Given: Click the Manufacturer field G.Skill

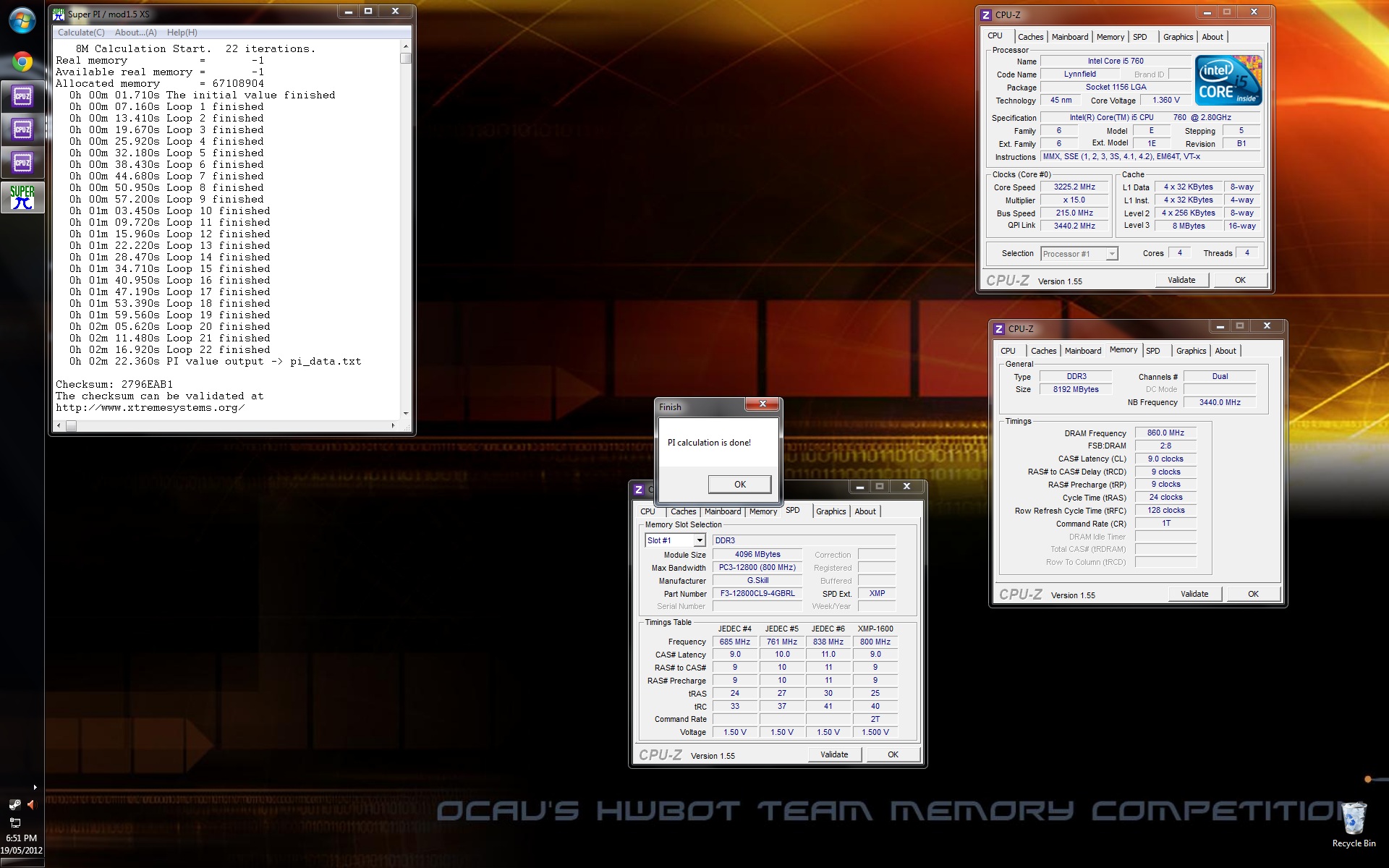Looking at the screenshot, I should (757, 580).
